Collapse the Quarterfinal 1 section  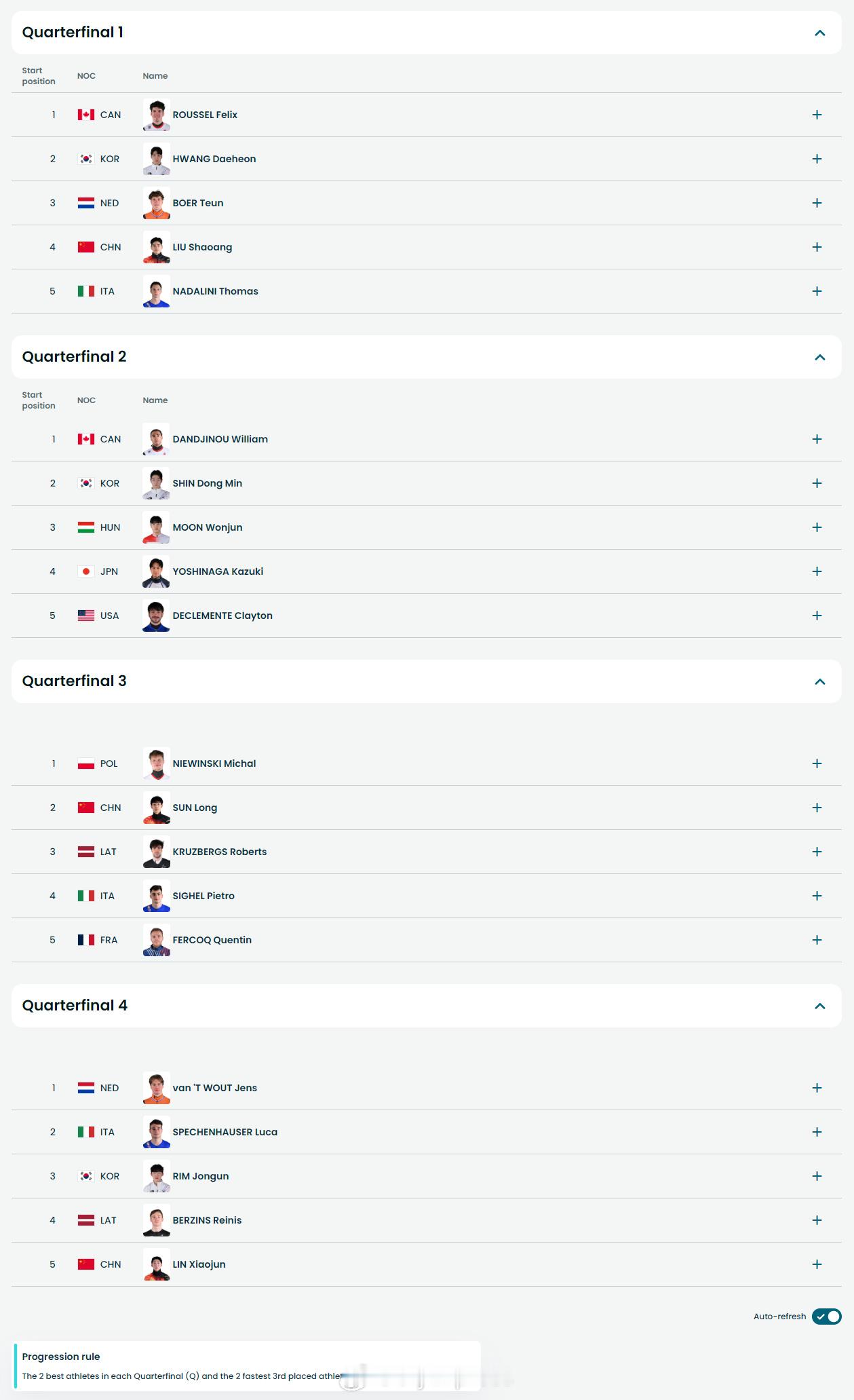[819, 33]
